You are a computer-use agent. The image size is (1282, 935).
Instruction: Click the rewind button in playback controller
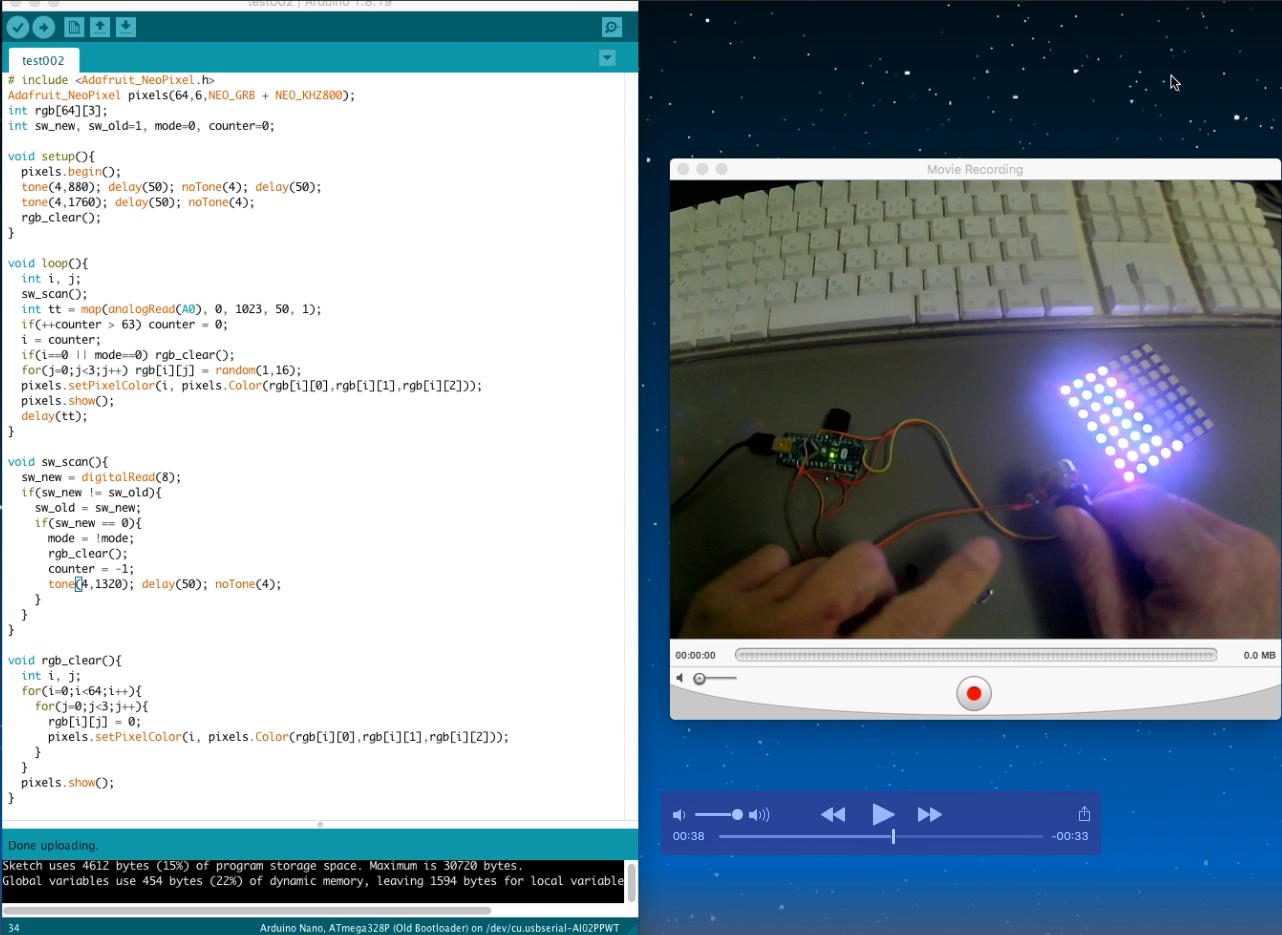coord(833,815)
